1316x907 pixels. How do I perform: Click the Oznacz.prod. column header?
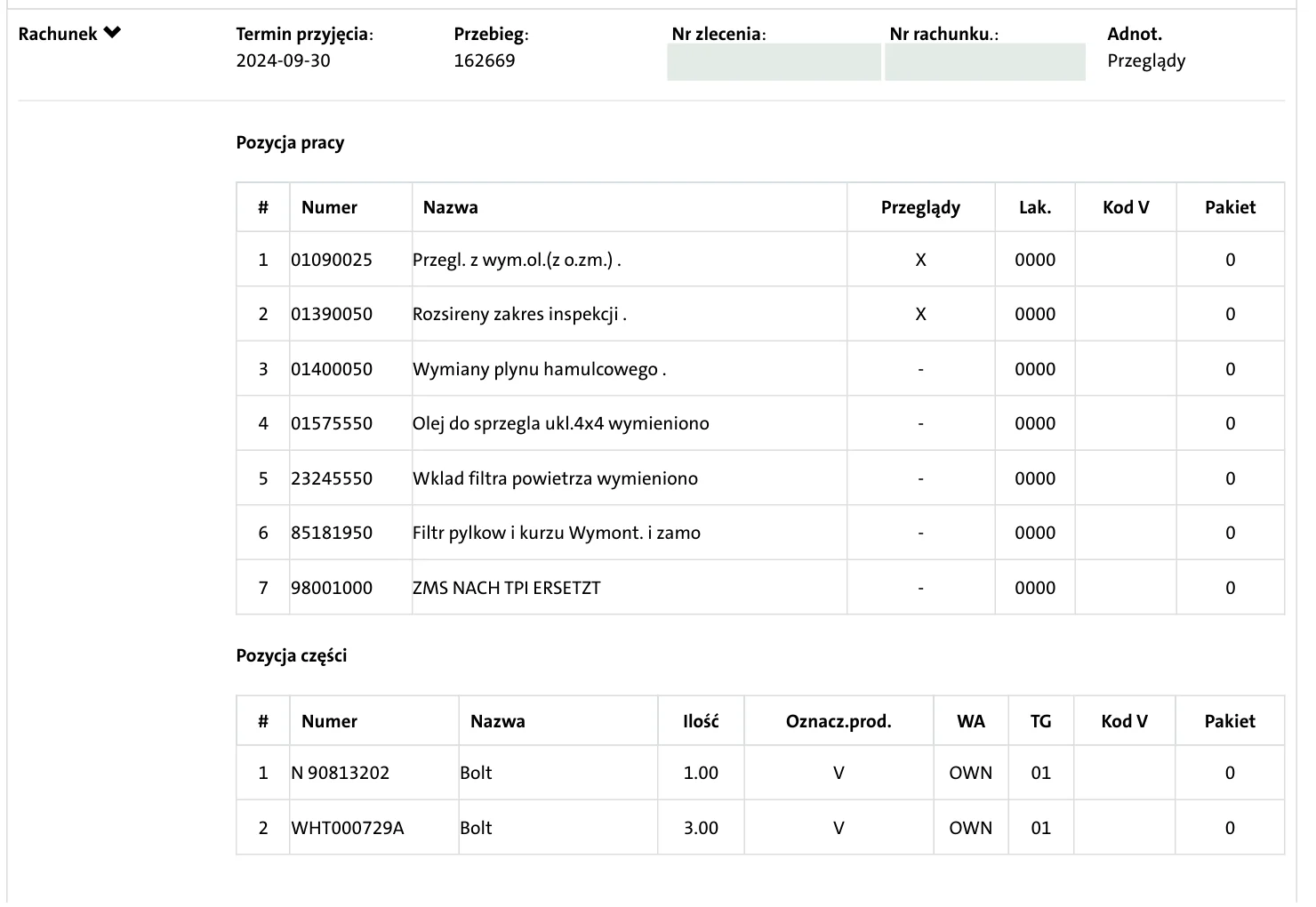[x=839, y=721]
